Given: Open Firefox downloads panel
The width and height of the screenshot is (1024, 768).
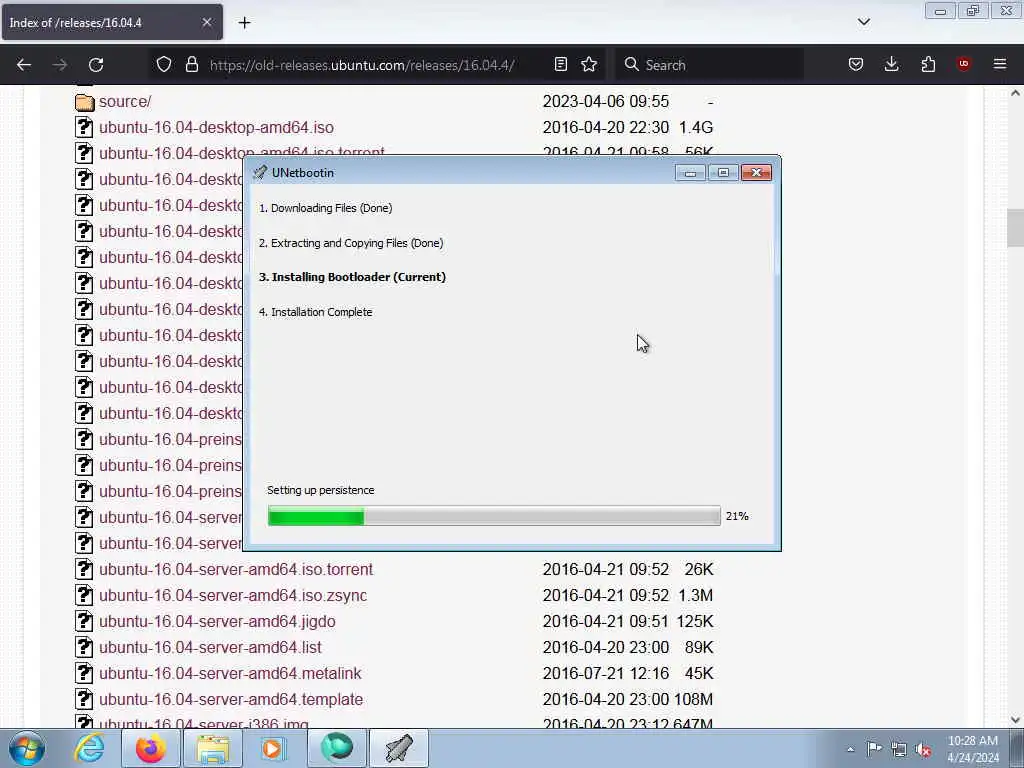Looking at the screenshot, I should click(891, 64).
